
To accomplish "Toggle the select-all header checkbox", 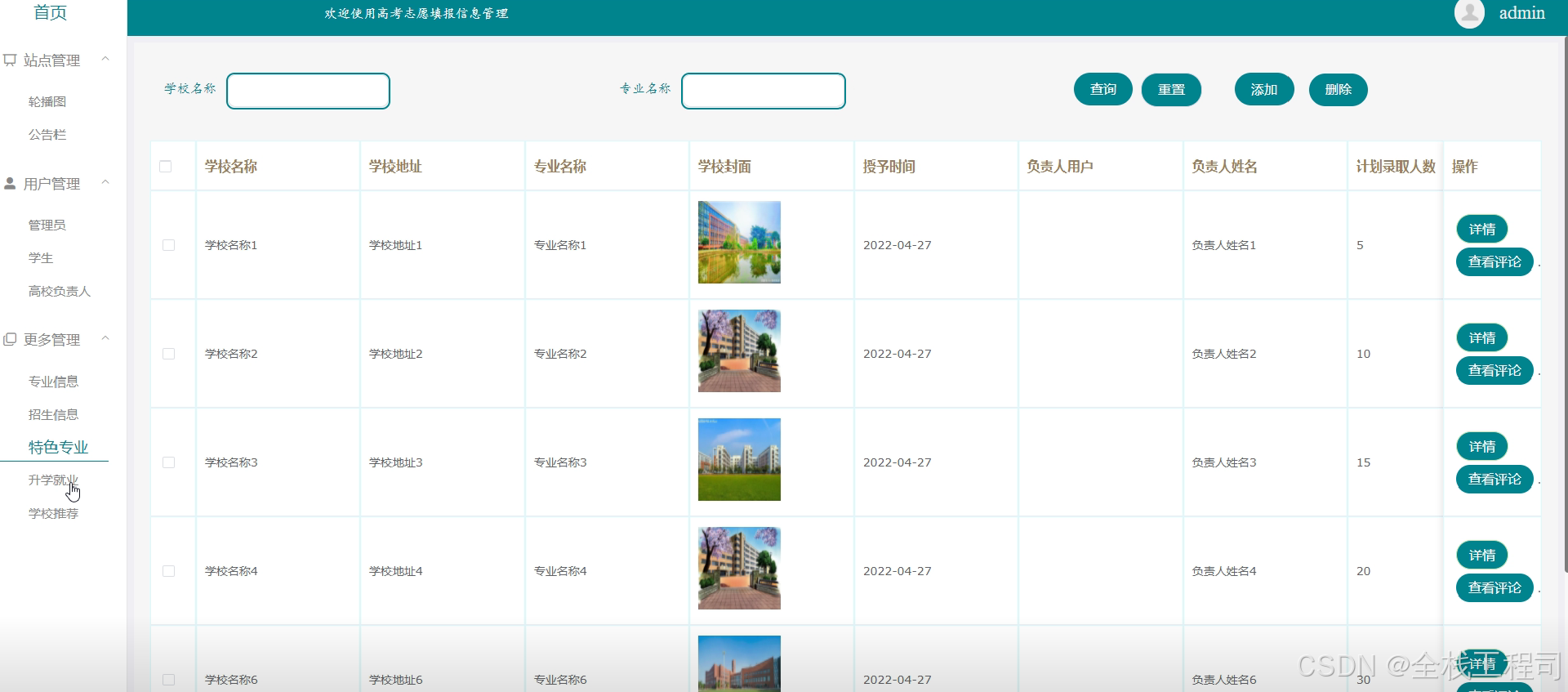I will point(166,167).
